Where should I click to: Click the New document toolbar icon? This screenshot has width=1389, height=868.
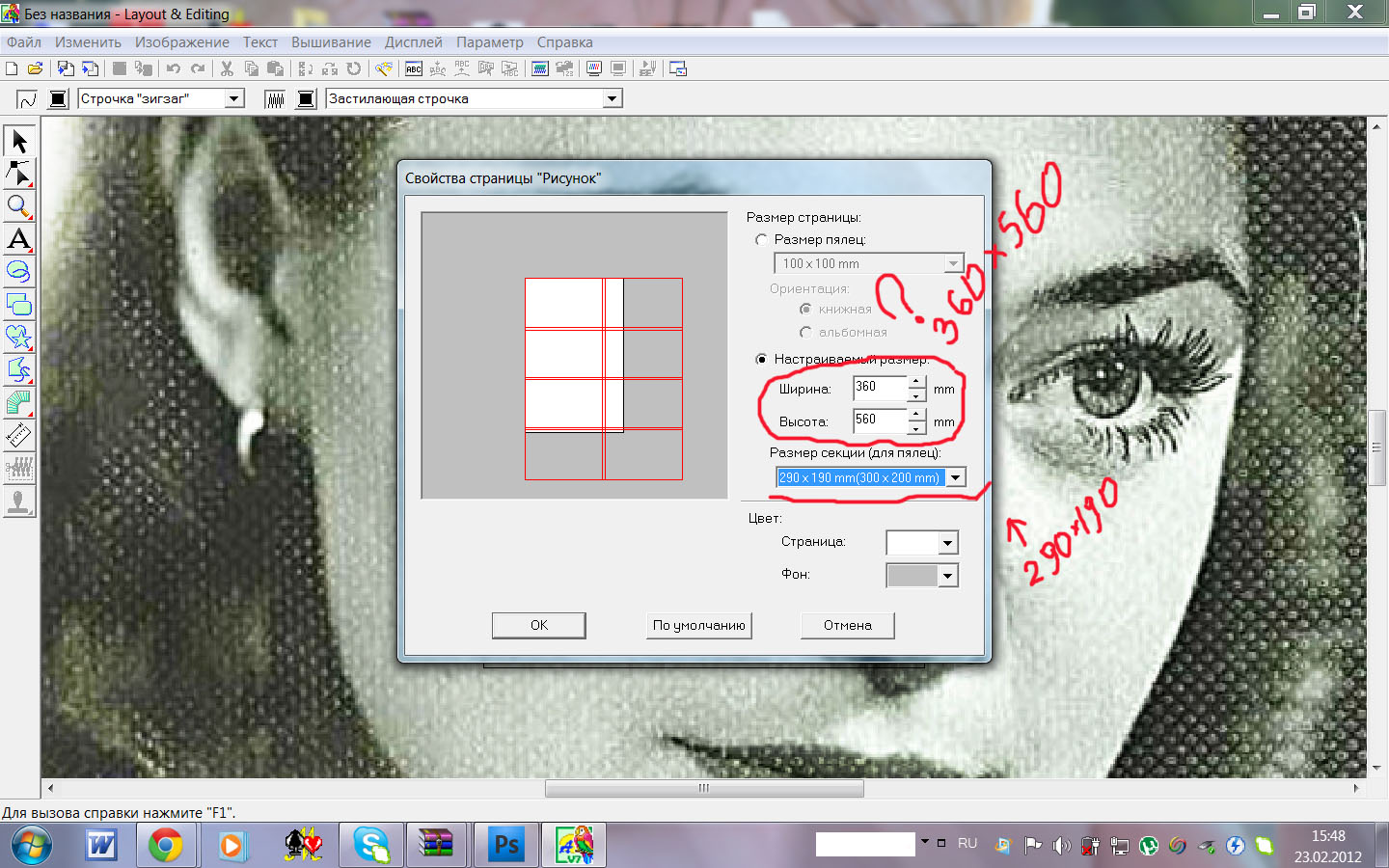pyautogui.click(x=12, y=68)
